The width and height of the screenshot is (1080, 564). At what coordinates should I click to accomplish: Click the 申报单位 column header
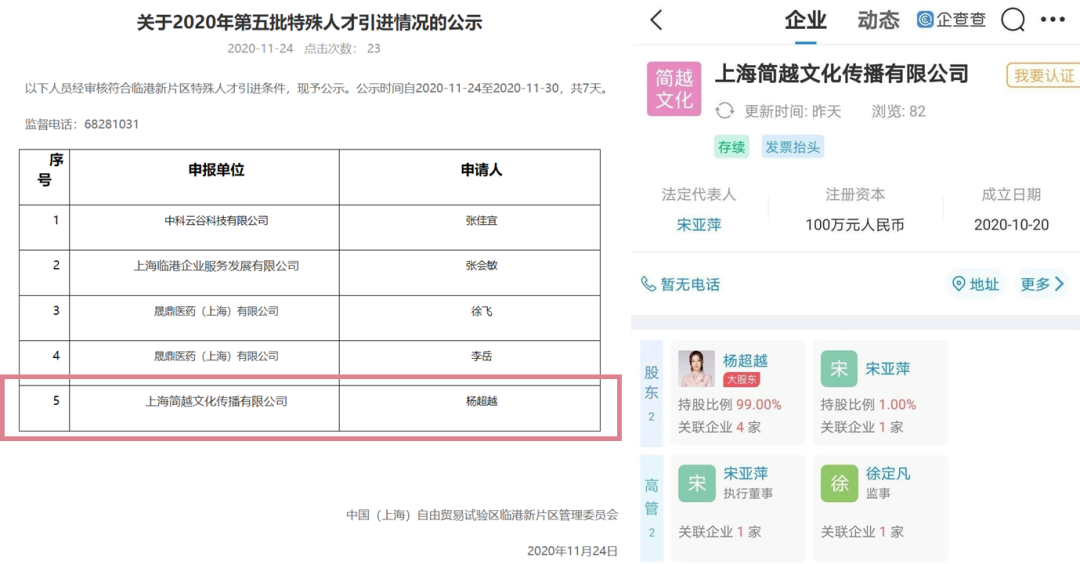tap(216, 170)
